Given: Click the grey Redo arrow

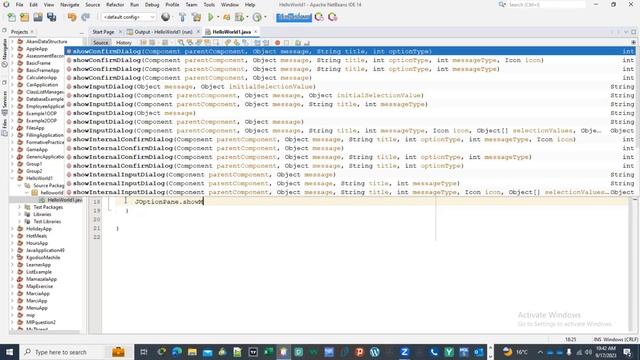Looking at the screenshot, I should pyautogui.click(x=85, y=17).
